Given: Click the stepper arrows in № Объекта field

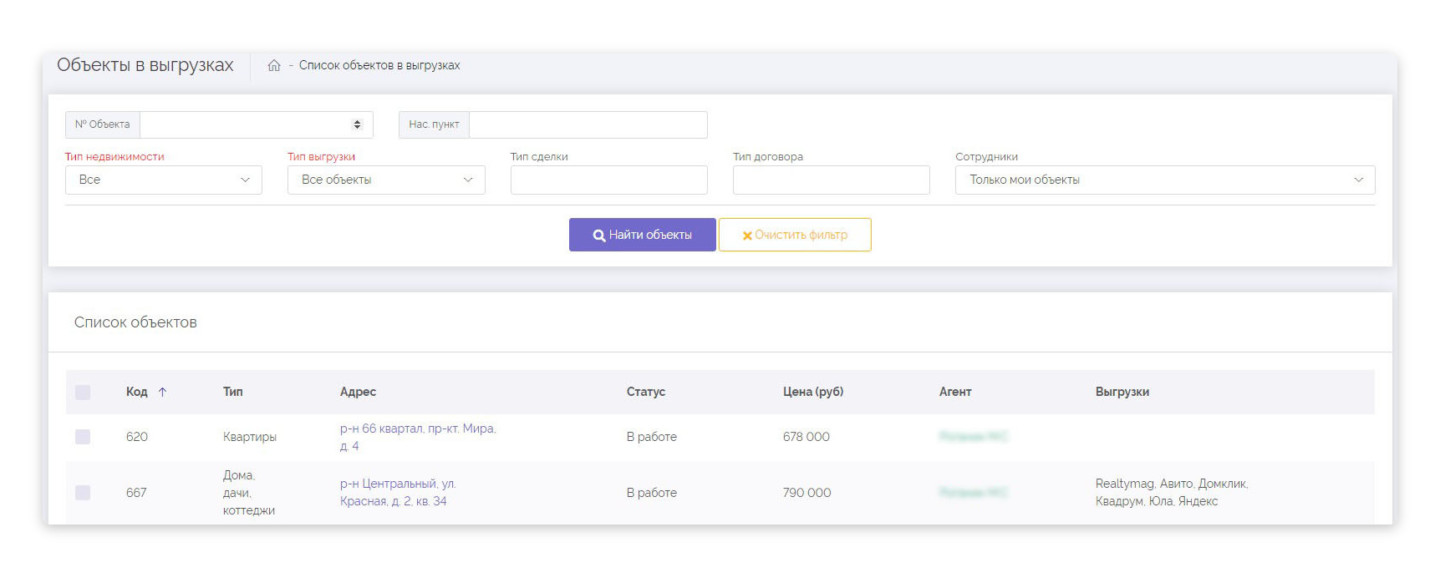Looking at the screenshot, I should point(357,124).
